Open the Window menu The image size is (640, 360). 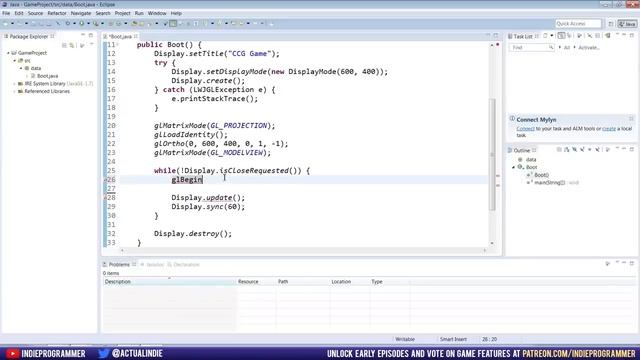[x=157, y=13]
